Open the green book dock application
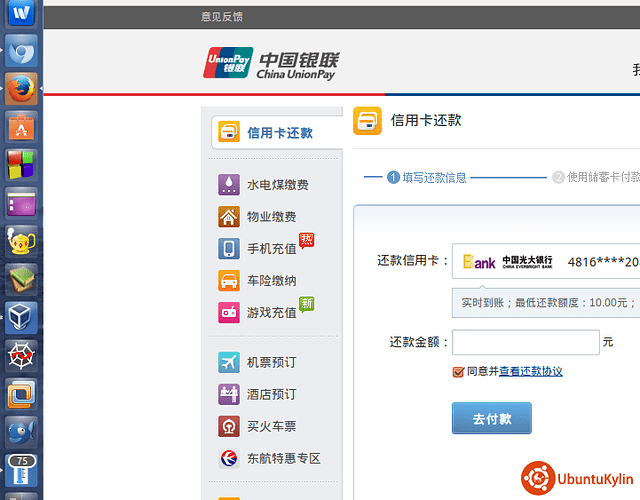 (x=21, y=279)
